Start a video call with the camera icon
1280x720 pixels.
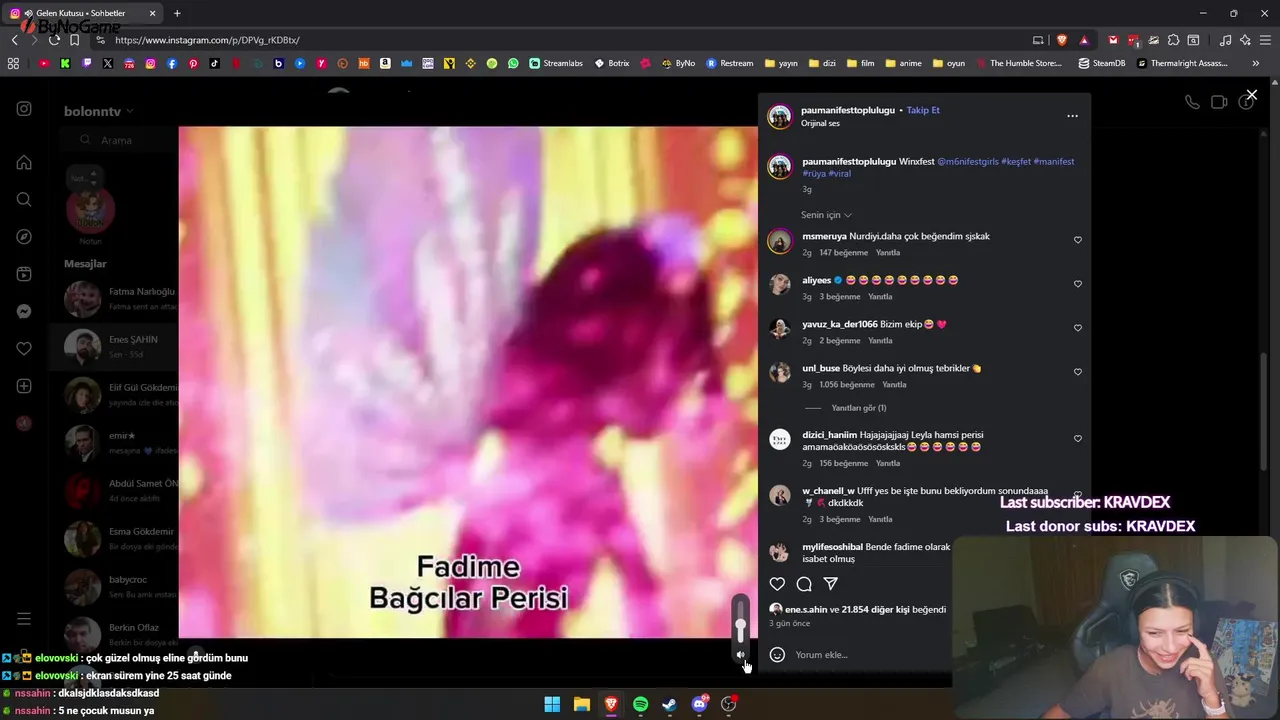pos(1219,102)
